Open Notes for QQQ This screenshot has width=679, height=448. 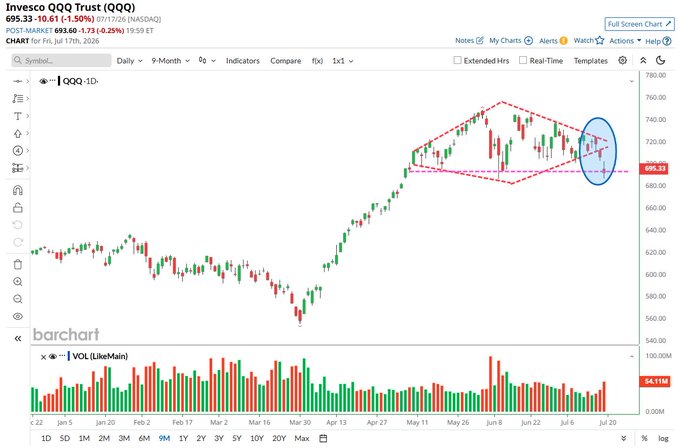pyautogui.click(x=469, y=41)
